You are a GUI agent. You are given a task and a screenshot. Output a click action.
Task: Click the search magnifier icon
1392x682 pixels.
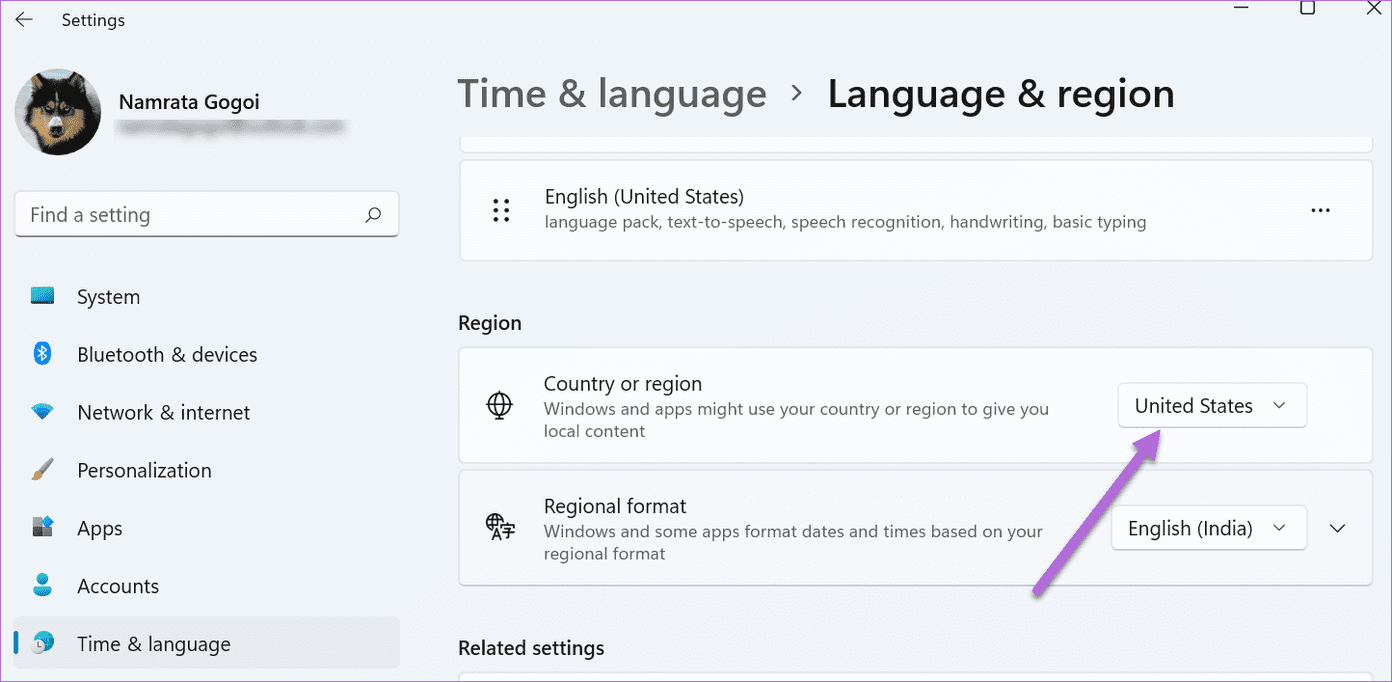pyautogui.click(x=373, y=214)
